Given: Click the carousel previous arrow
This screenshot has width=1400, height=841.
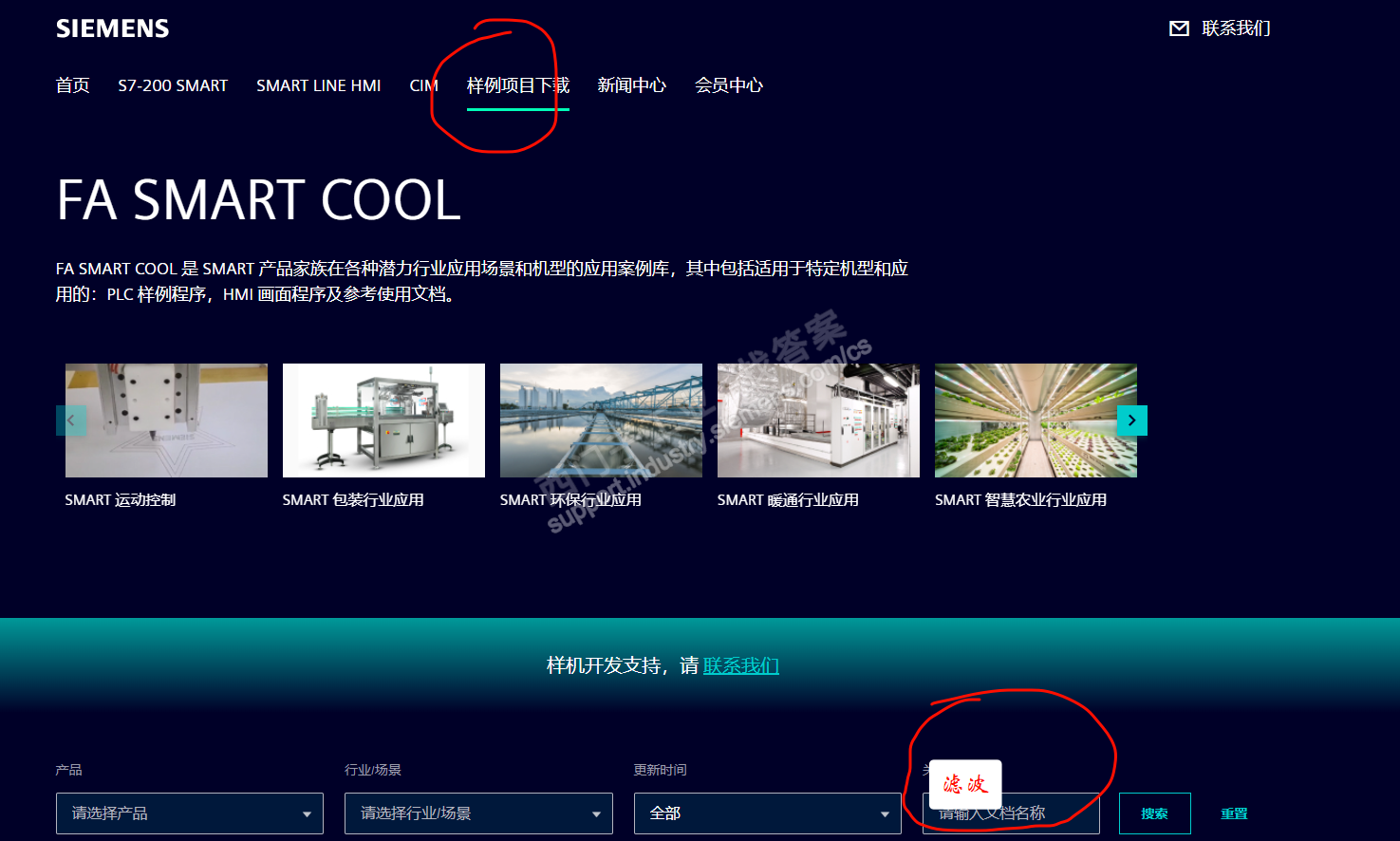Looking at the screenshot, I should tap(71, 420).
